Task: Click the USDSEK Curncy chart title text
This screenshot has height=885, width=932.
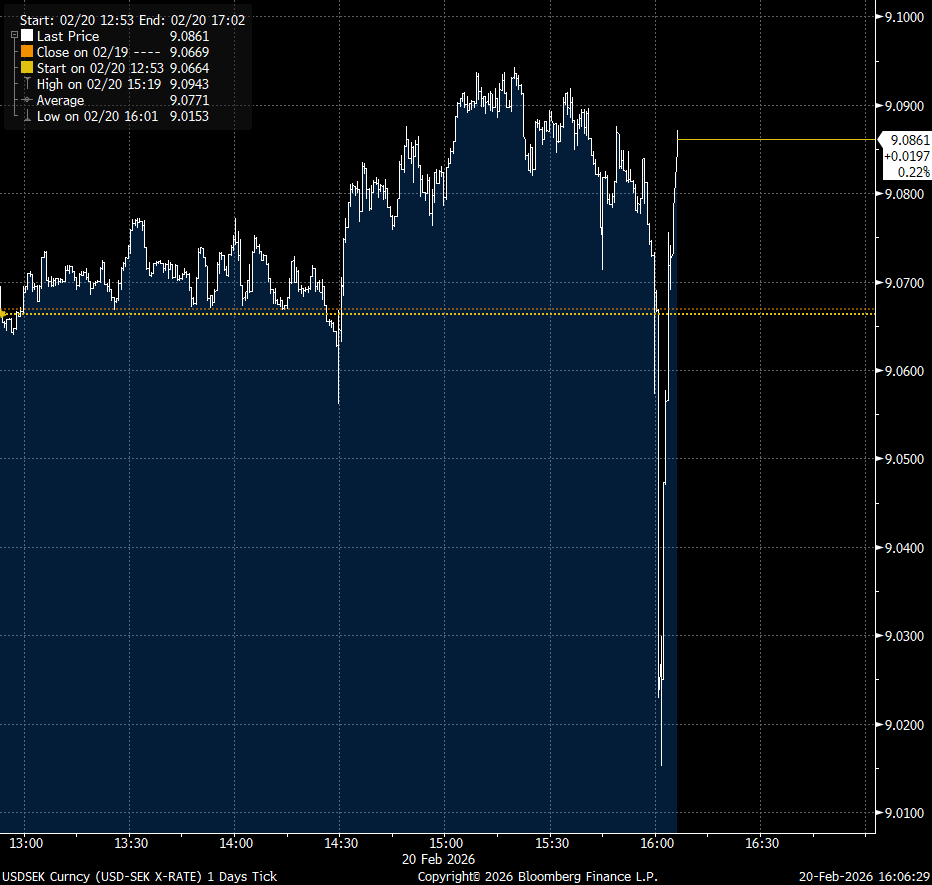Action: [x=140, y=877]
